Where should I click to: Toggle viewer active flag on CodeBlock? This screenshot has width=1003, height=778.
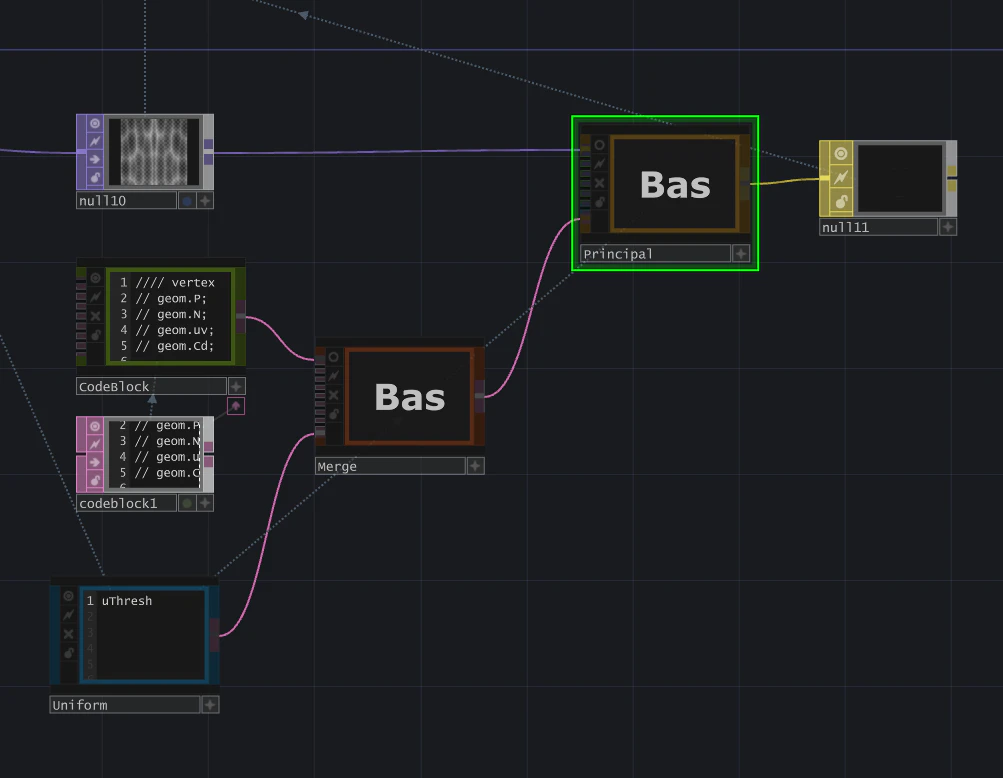pos(96,278)
